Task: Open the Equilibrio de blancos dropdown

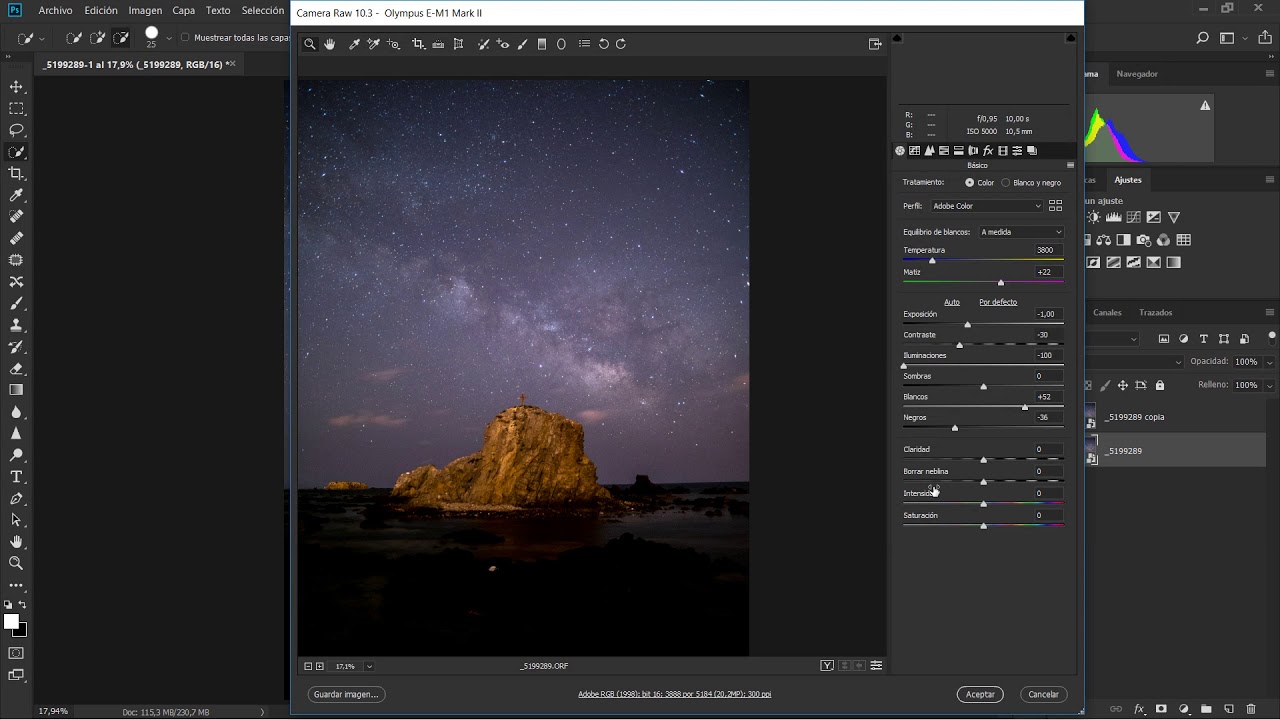Action: (1021, 232)
